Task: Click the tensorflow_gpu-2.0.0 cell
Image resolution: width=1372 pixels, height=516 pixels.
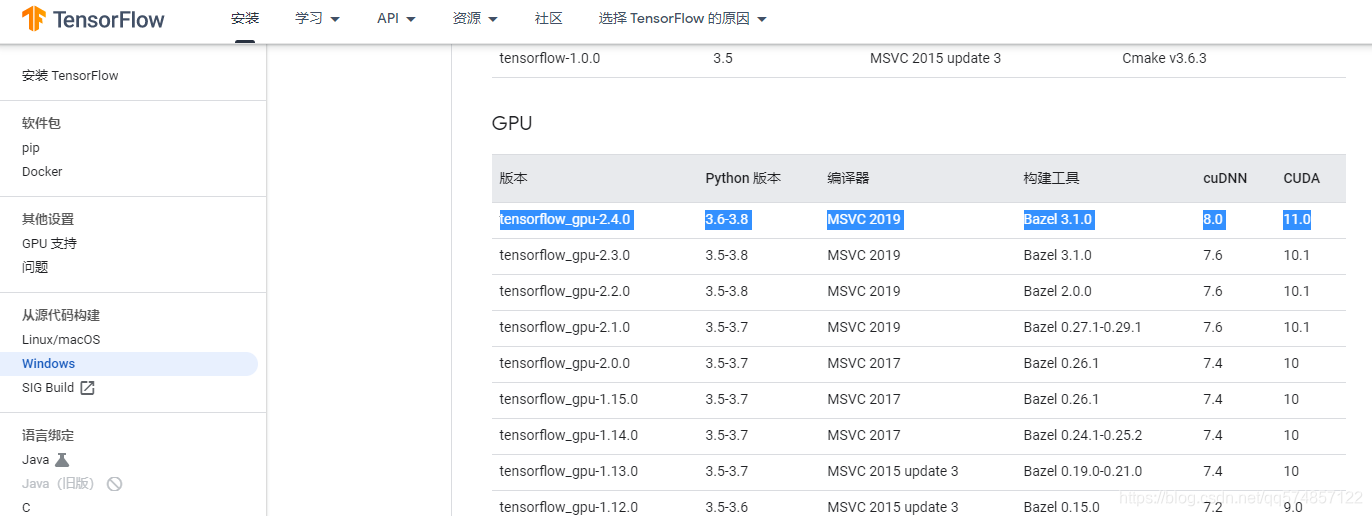Action: coord(565,363)
